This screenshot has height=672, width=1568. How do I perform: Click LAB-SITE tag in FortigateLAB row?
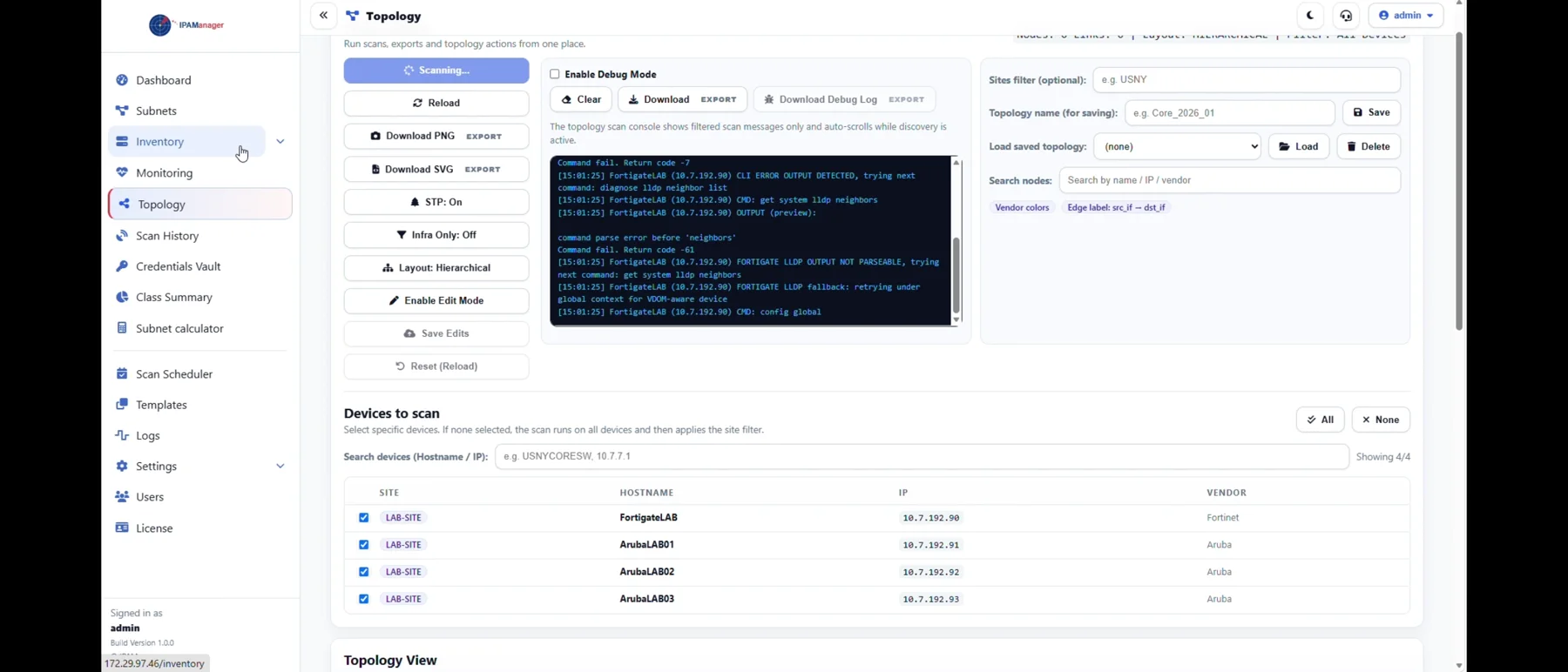pyautogui.click(x=404, y=518)
